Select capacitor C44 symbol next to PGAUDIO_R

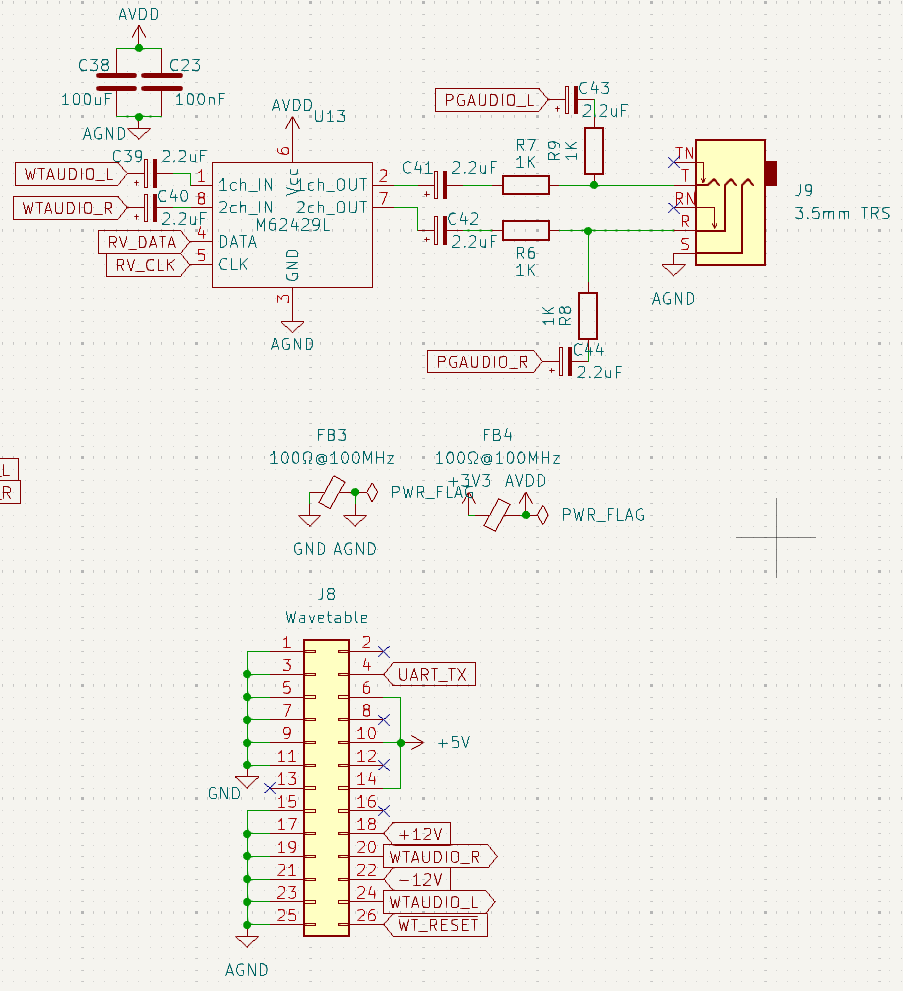pos(565,362)
